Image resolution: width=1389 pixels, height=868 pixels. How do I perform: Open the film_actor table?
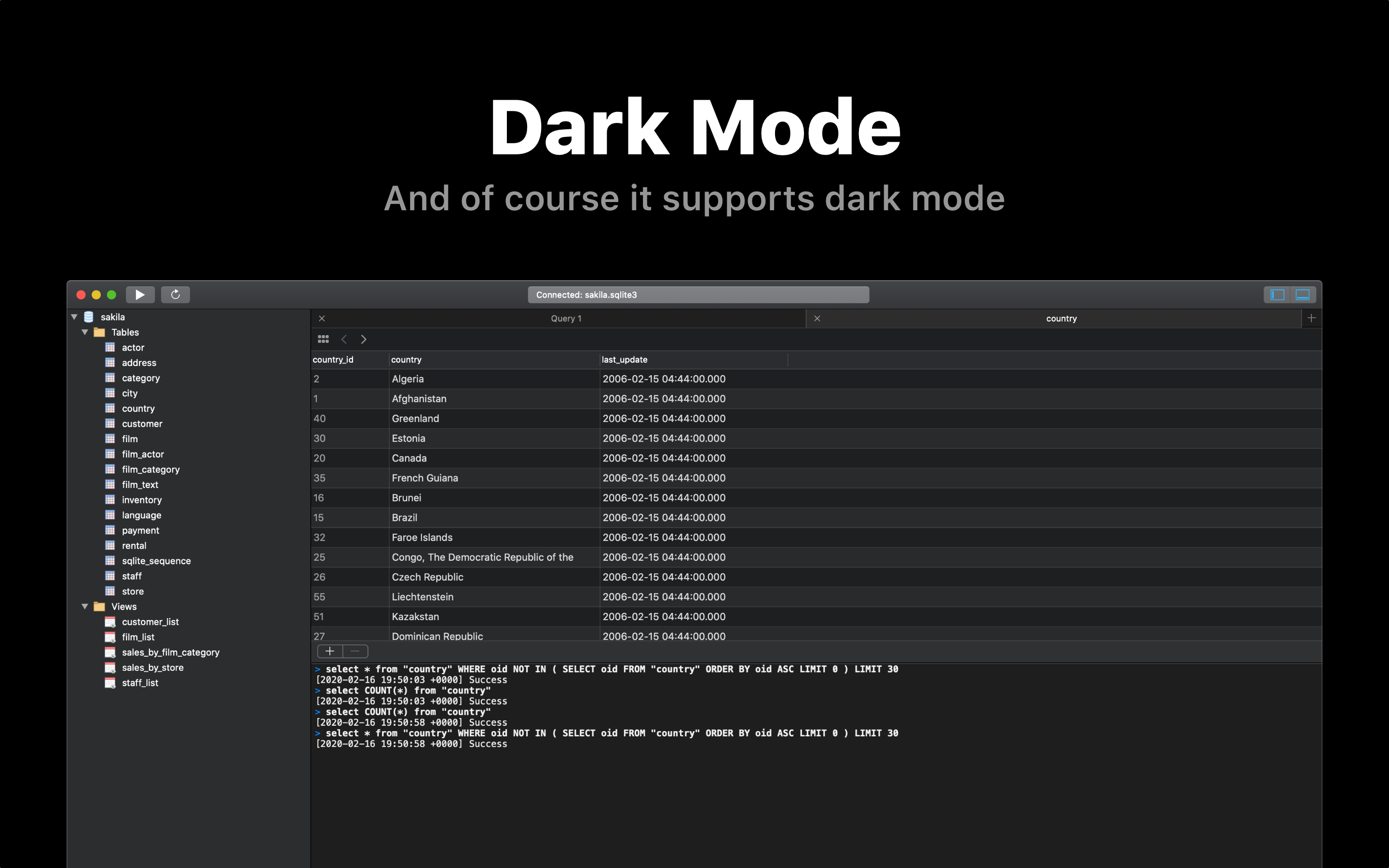point(142,454)
